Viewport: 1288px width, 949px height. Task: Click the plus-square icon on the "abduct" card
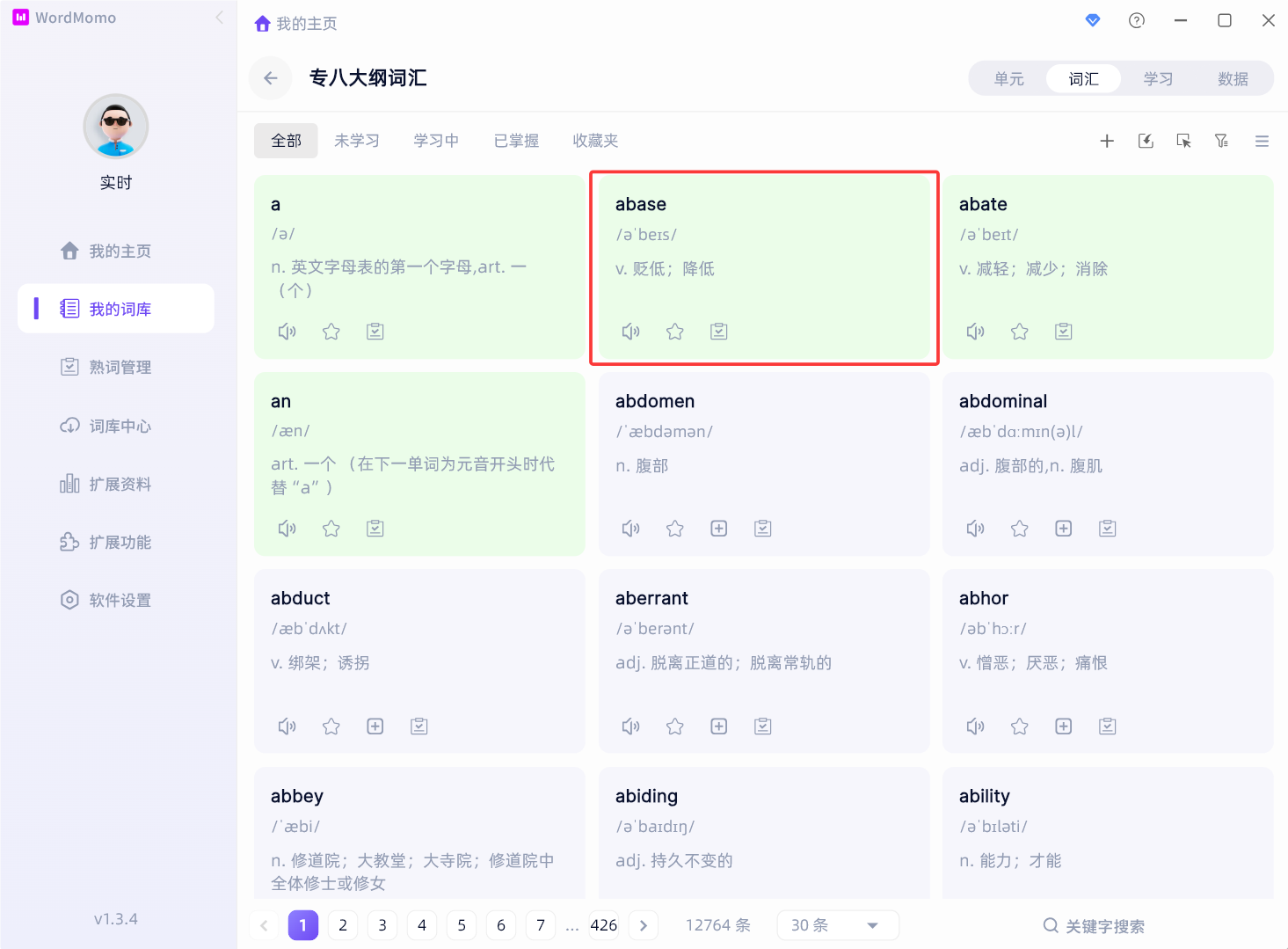(375, 726)
